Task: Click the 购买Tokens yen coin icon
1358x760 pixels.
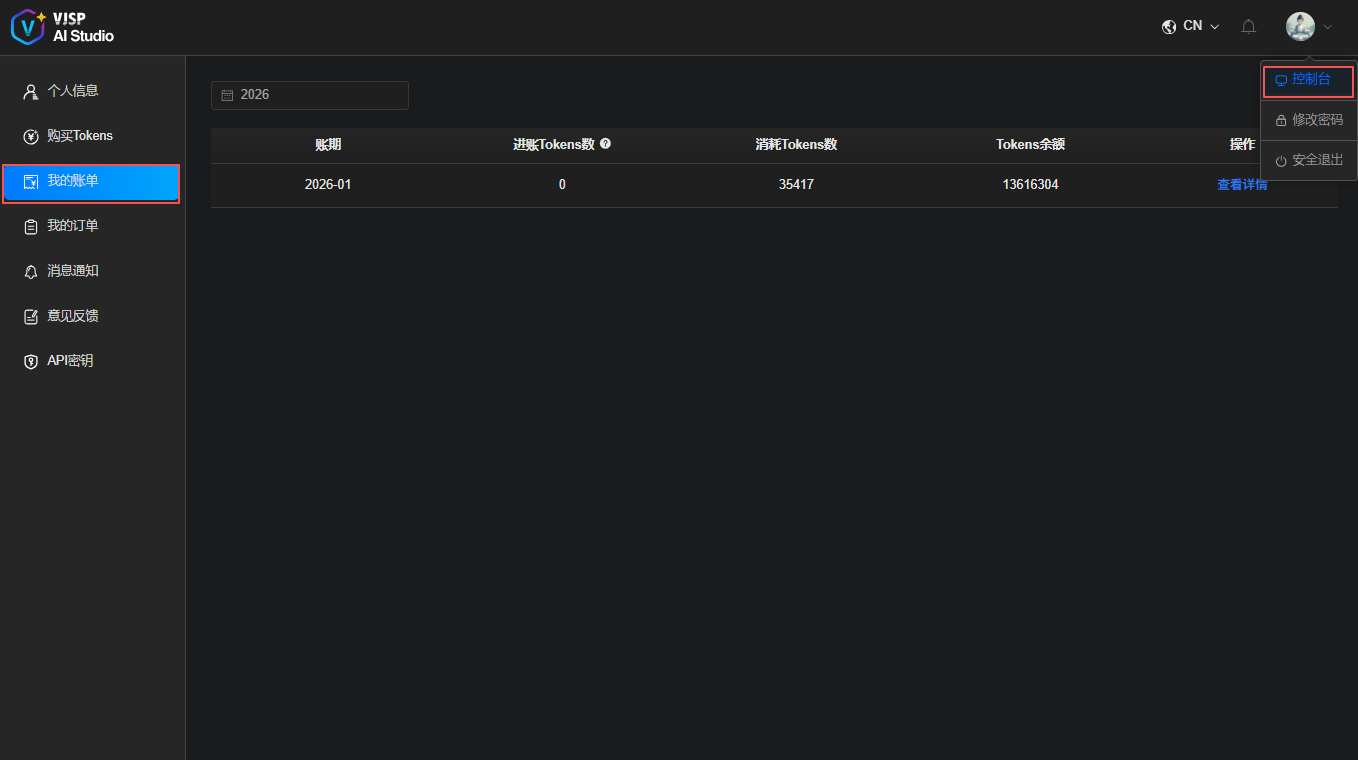Action: click(31, 136)
